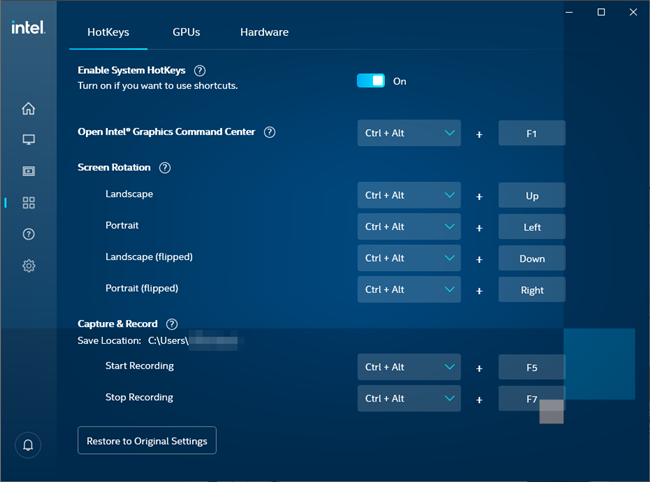The image size is (650, 482).
Task: Click the 'Portrait (flipped)' label
Action: [x=142, y=288]
